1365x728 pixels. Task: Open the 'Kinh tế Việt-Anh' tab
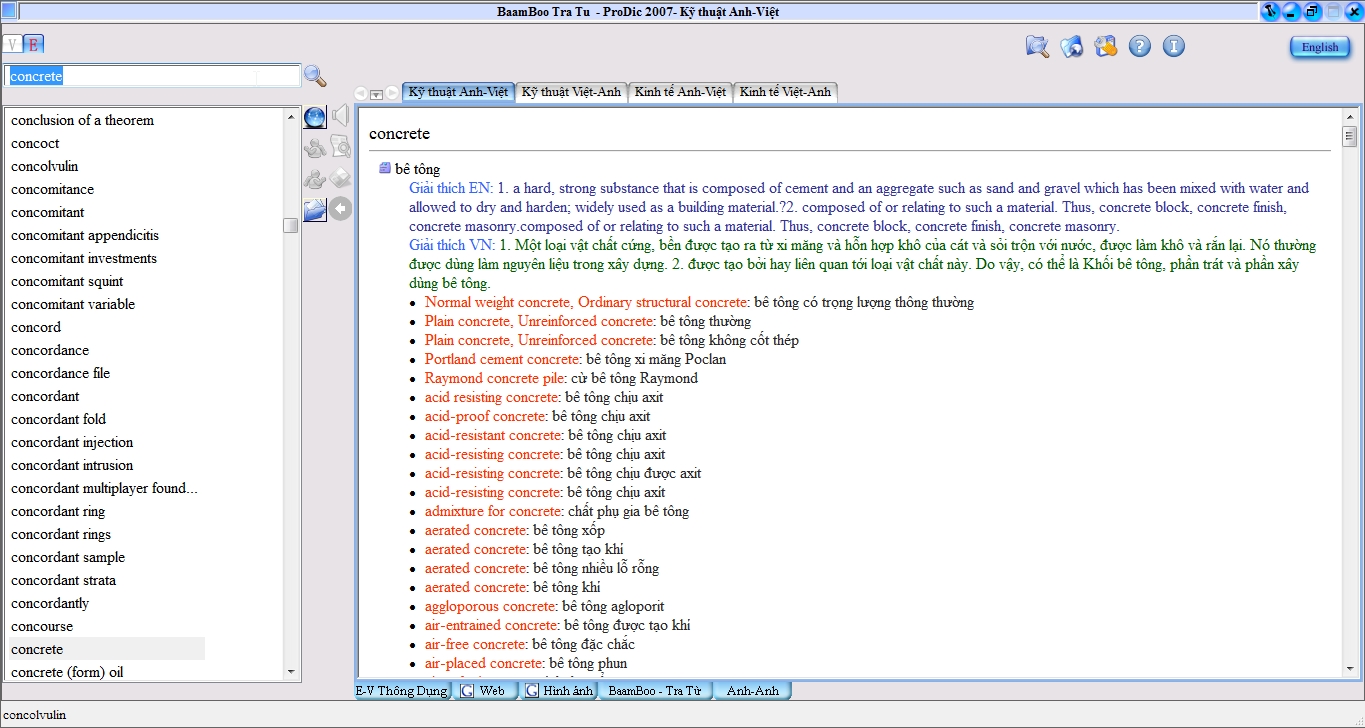tap(785, 92)
